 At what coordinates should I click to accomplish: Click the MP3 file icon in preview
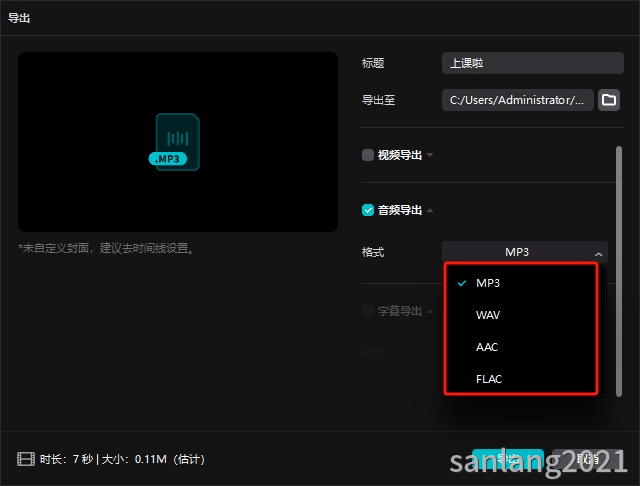click(174, 142)
